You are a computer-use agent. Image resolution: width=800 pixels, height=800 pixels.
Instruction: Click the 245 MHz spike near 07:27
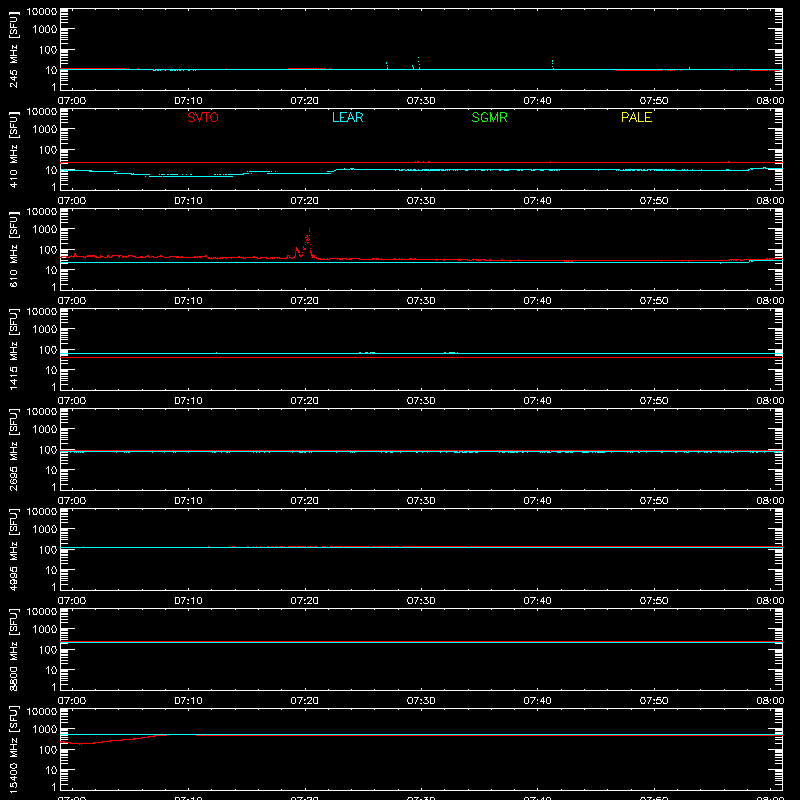pyautogui.click(x=387, y=65)
